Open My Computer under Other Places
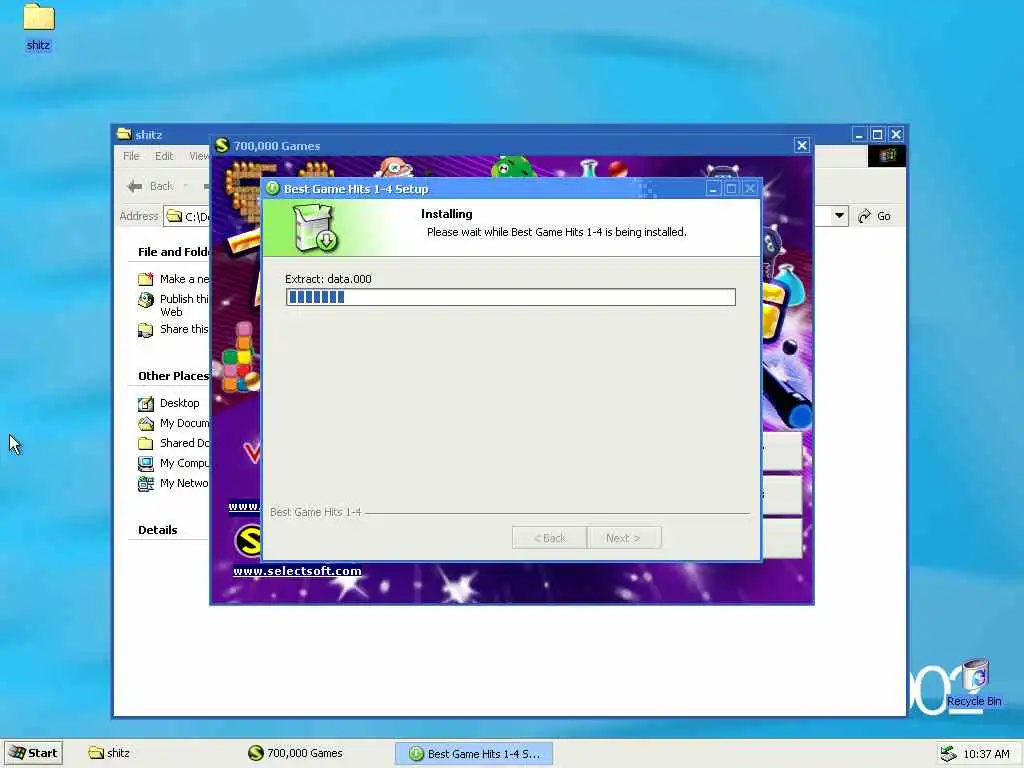The width and height of the screenshot is (1024, 768). click(184, 463)
